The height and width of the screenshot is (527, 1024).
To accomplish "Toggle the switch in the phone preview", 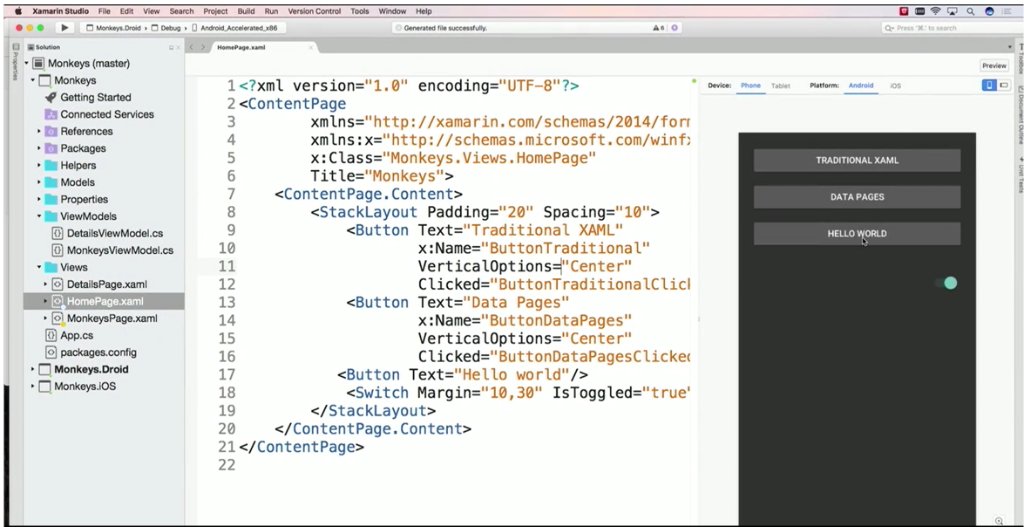I will point(946,283).
